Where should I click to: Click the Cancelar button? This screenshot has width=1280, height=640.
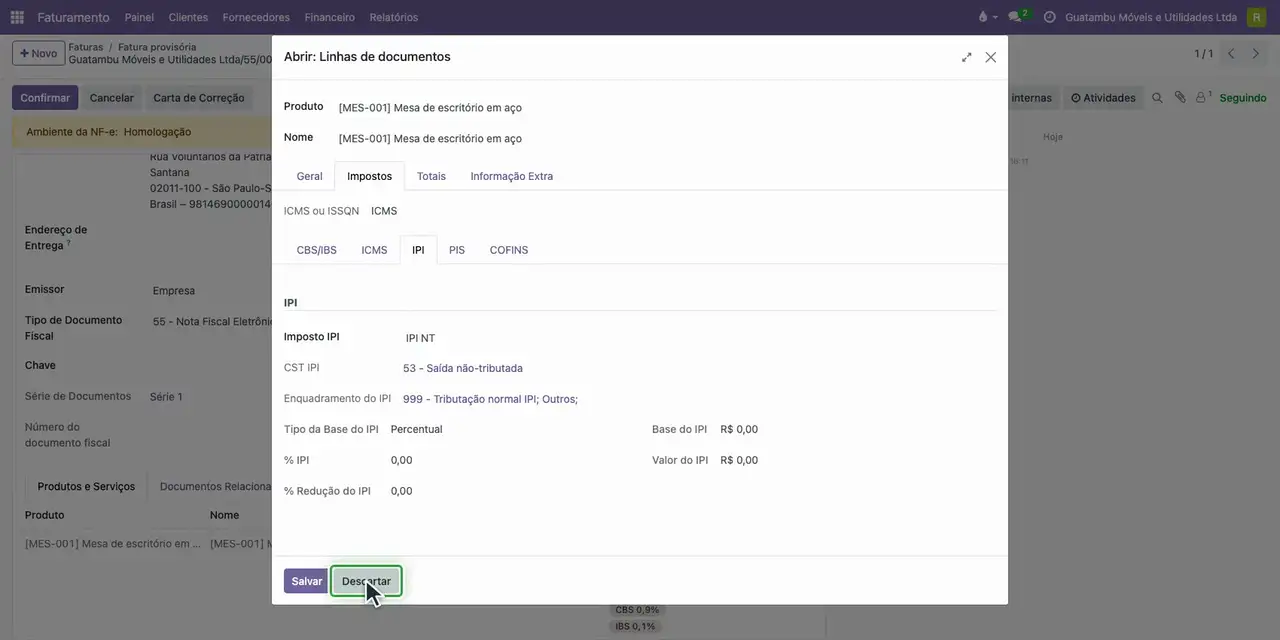click(x=111, y=98)
